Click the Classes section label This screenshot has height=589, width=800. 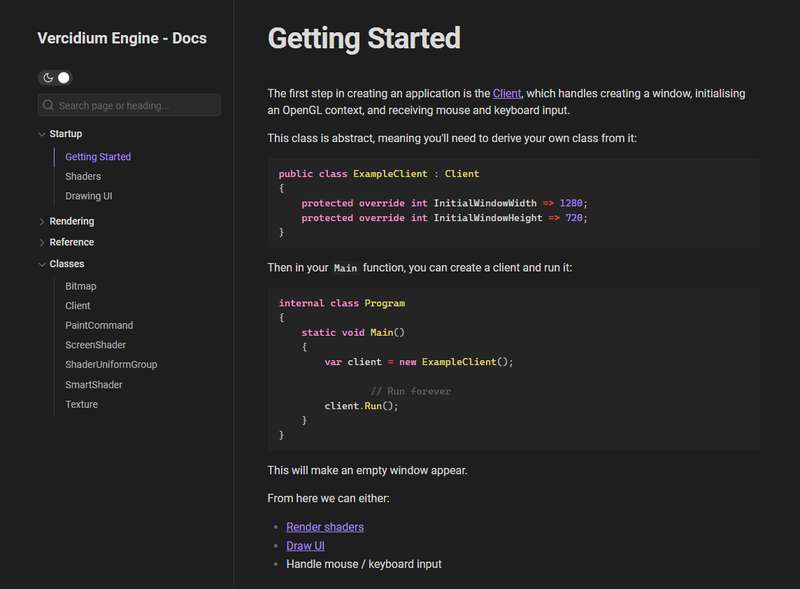coord(67,264)
